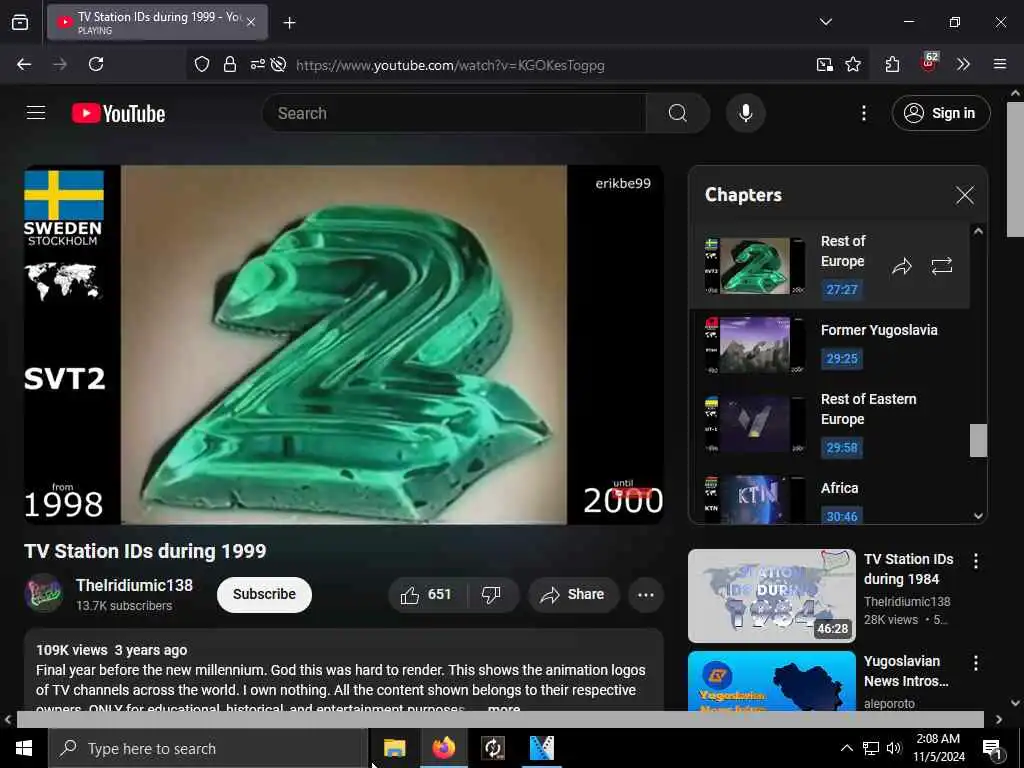Subscribe to TheIridiumic138 channel
The height and width of the screenshot is (768, 1024).
click(264, 594)
